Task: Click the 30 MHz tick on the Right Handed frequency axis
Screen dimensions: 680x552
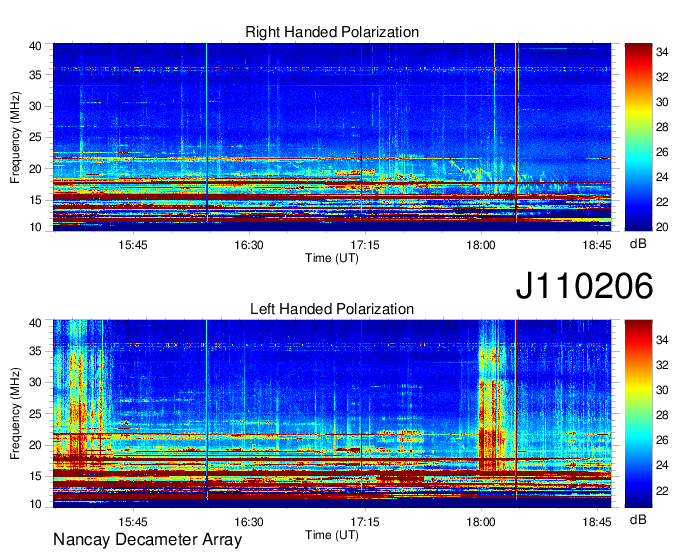Action: (35, 106)
